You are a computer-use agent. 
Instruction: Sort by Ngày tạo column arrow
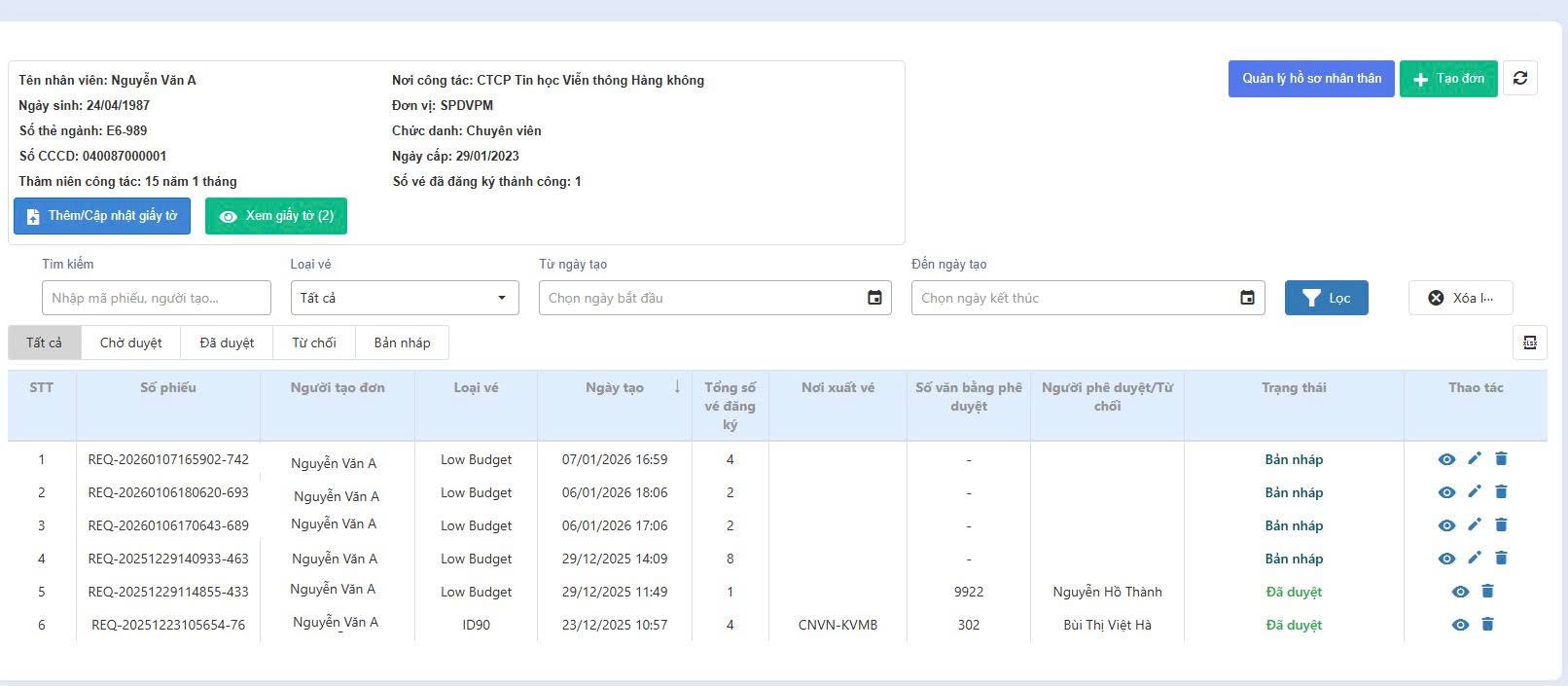(x=677, y=387)
